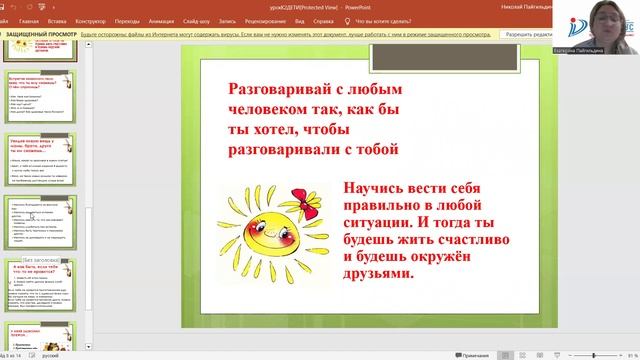Switch to the Конструктор tab
This screenshot has width=640, height=360.
90,21
